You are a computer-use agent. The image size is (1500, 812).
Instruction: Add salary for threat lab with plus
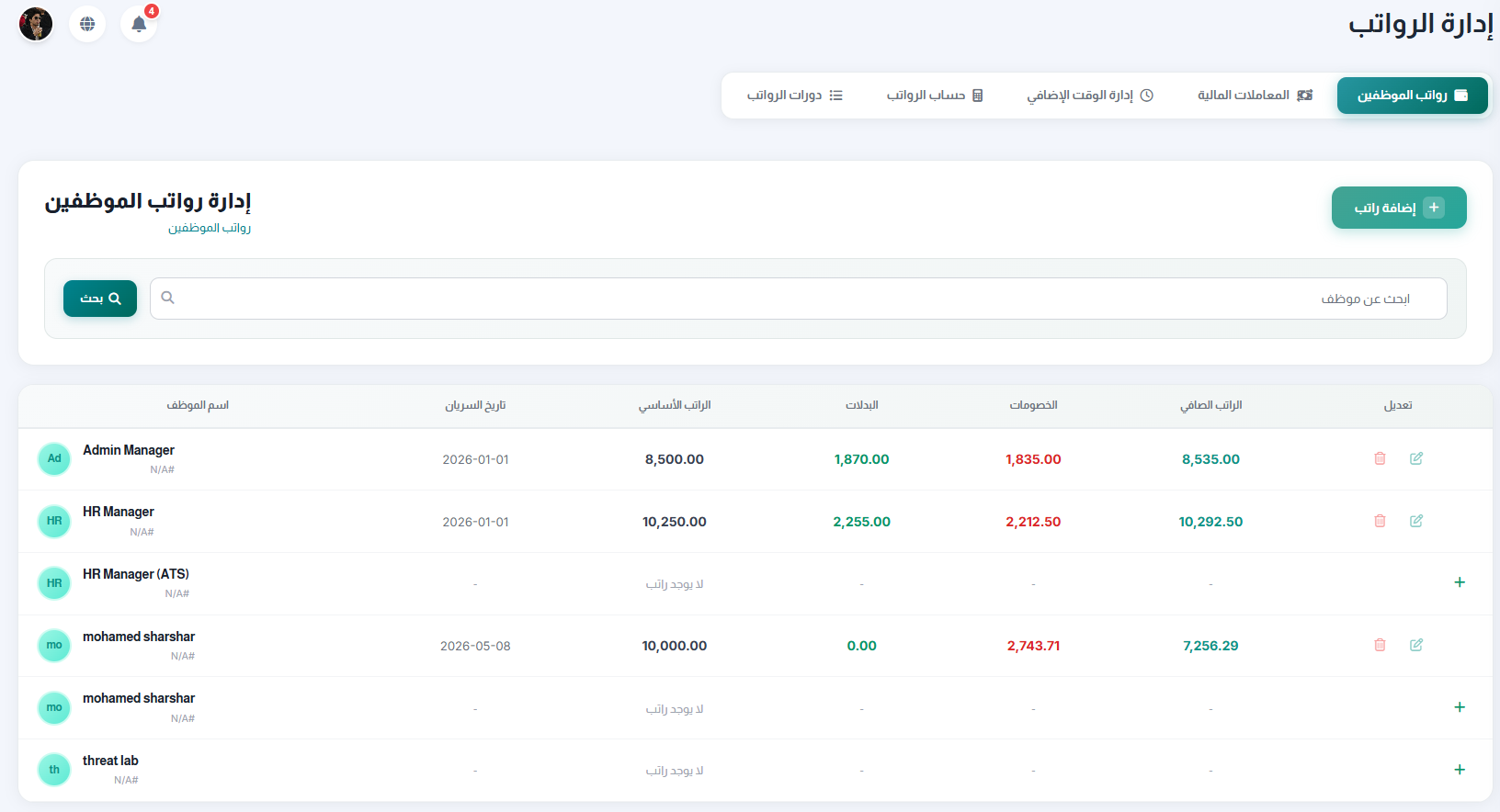pyautogui.click(x=1460, y=770)
